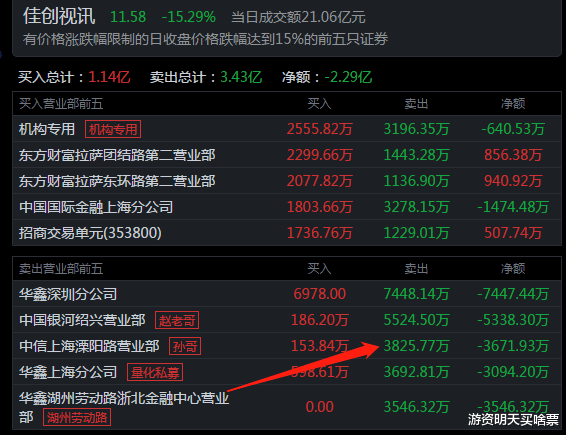Click buy amount 2555.82万

coord(319,129)
